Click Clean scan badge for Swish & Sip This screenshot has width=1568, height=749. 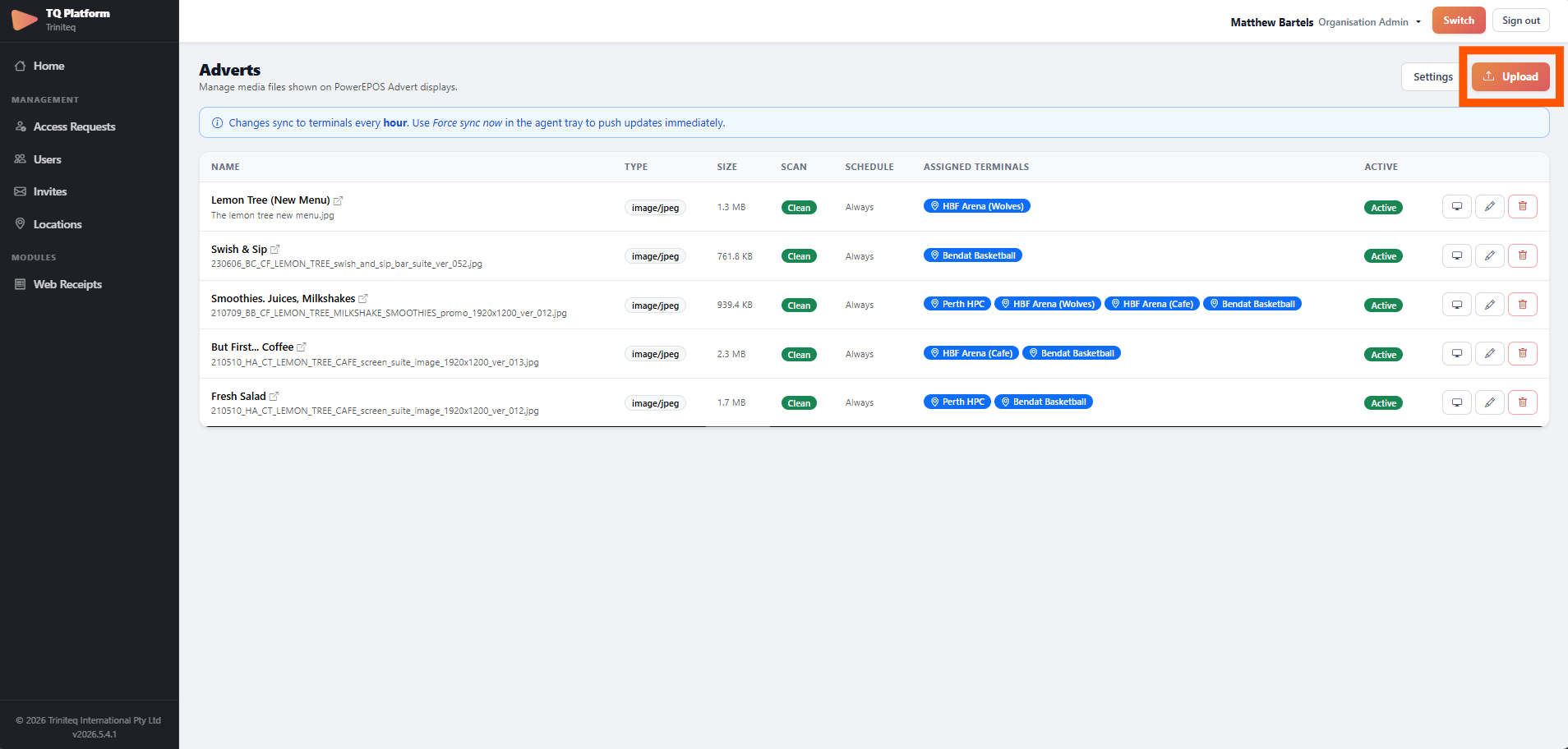(x=799, y=256)
